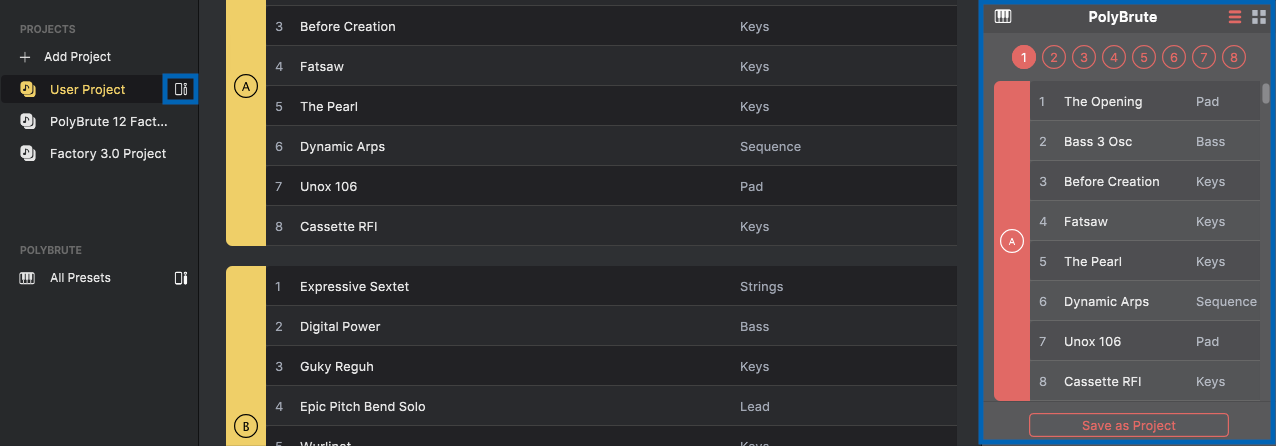Click the red bank A marker in PolyBrute
1276x446 pixels.
coord(1012,241)
